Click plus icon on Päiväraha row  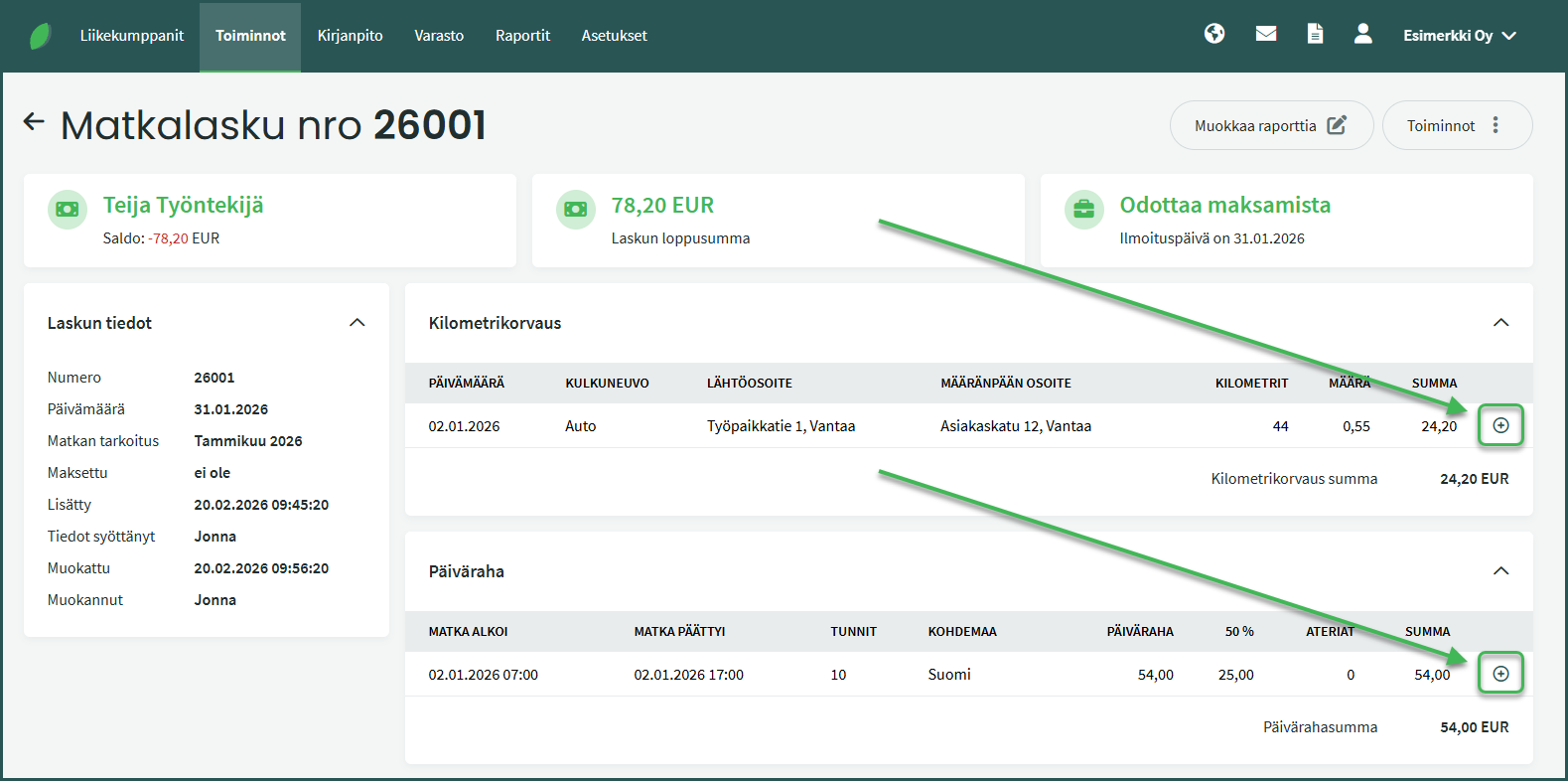[1500, 674]
